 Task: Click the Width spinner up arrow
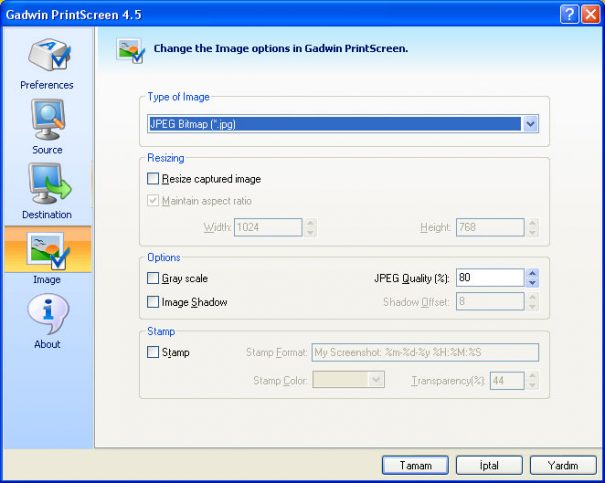pyautogui.click(x=310, y=223)
